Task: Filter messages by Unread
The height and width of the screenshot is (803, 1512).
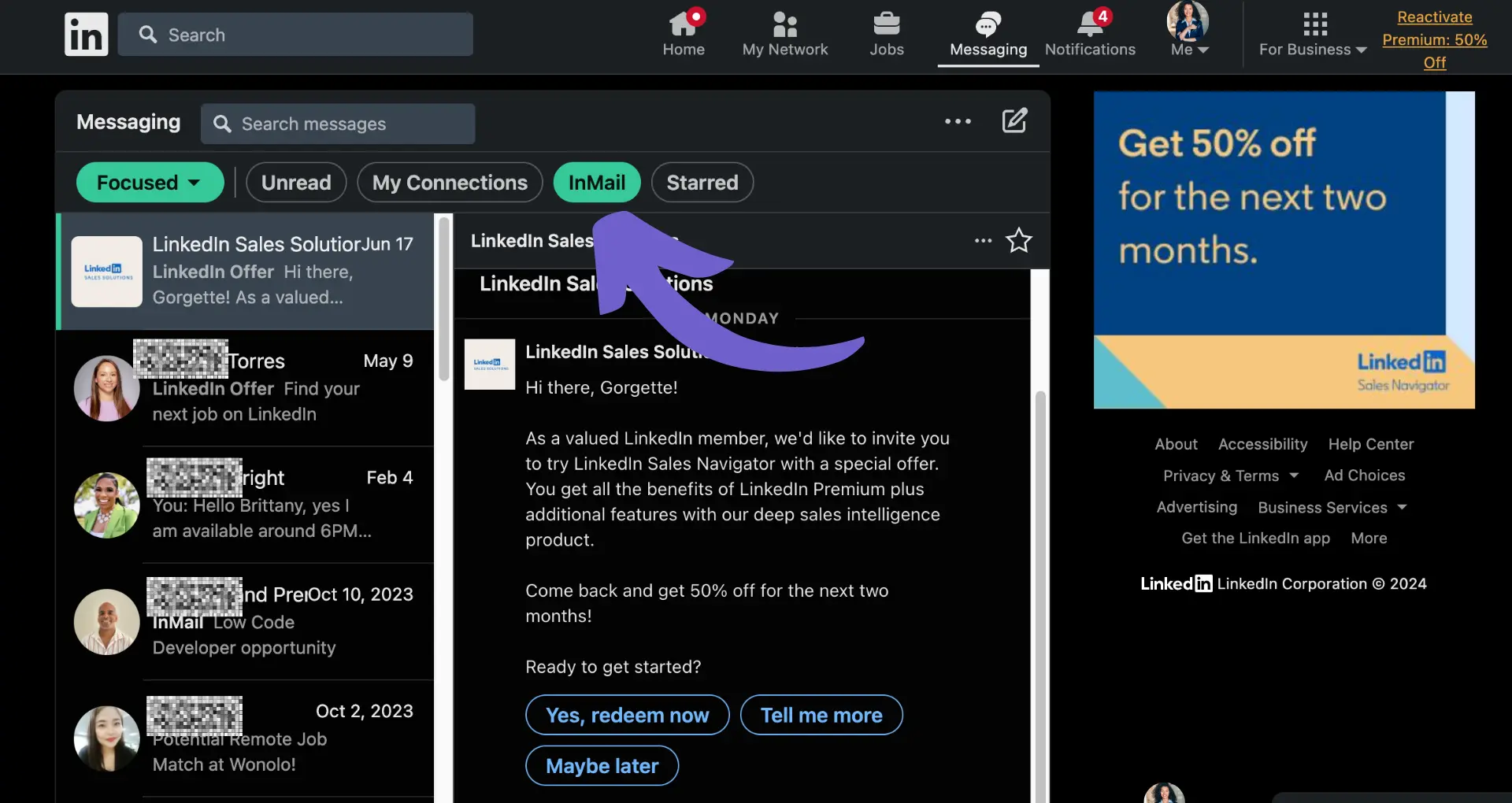Action: [x=296, y=183]
